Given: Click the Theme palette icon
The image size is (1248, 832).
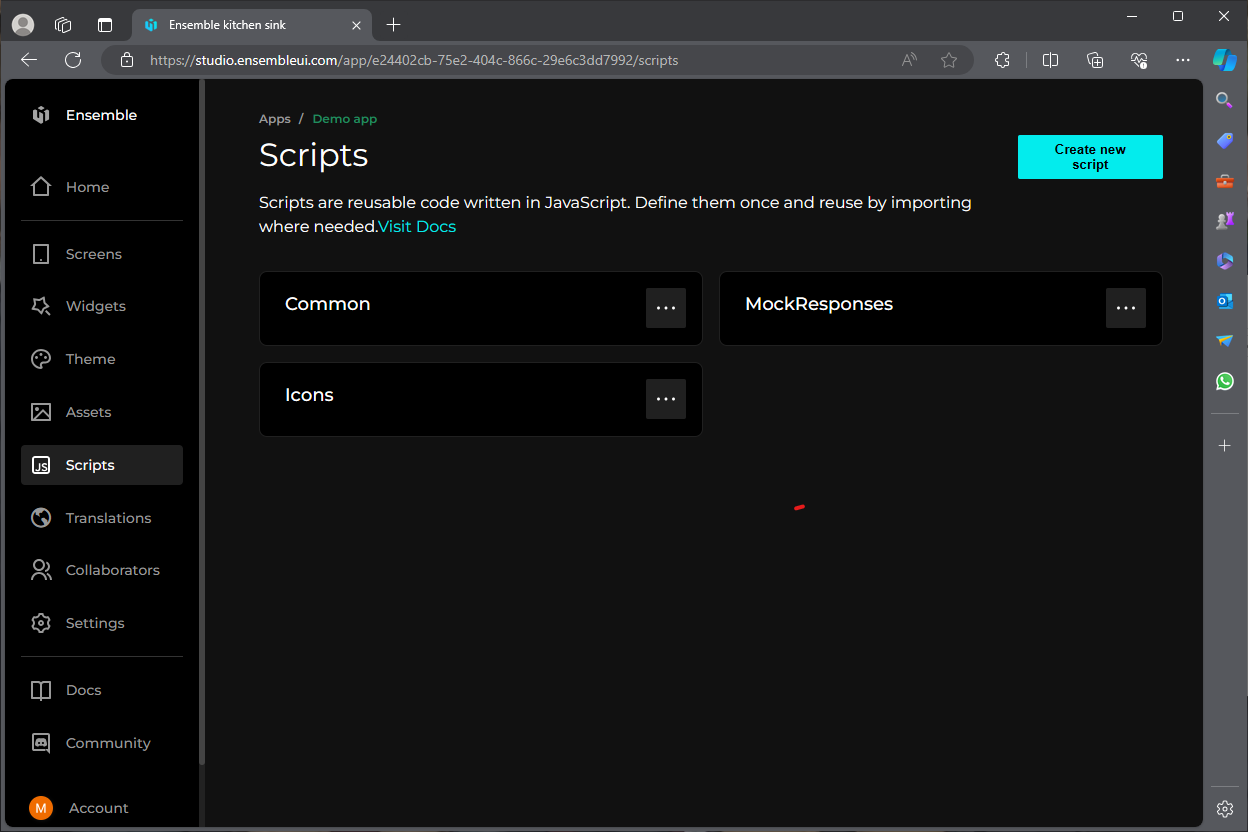Looking at the screenshot, I should pos(41,359).
